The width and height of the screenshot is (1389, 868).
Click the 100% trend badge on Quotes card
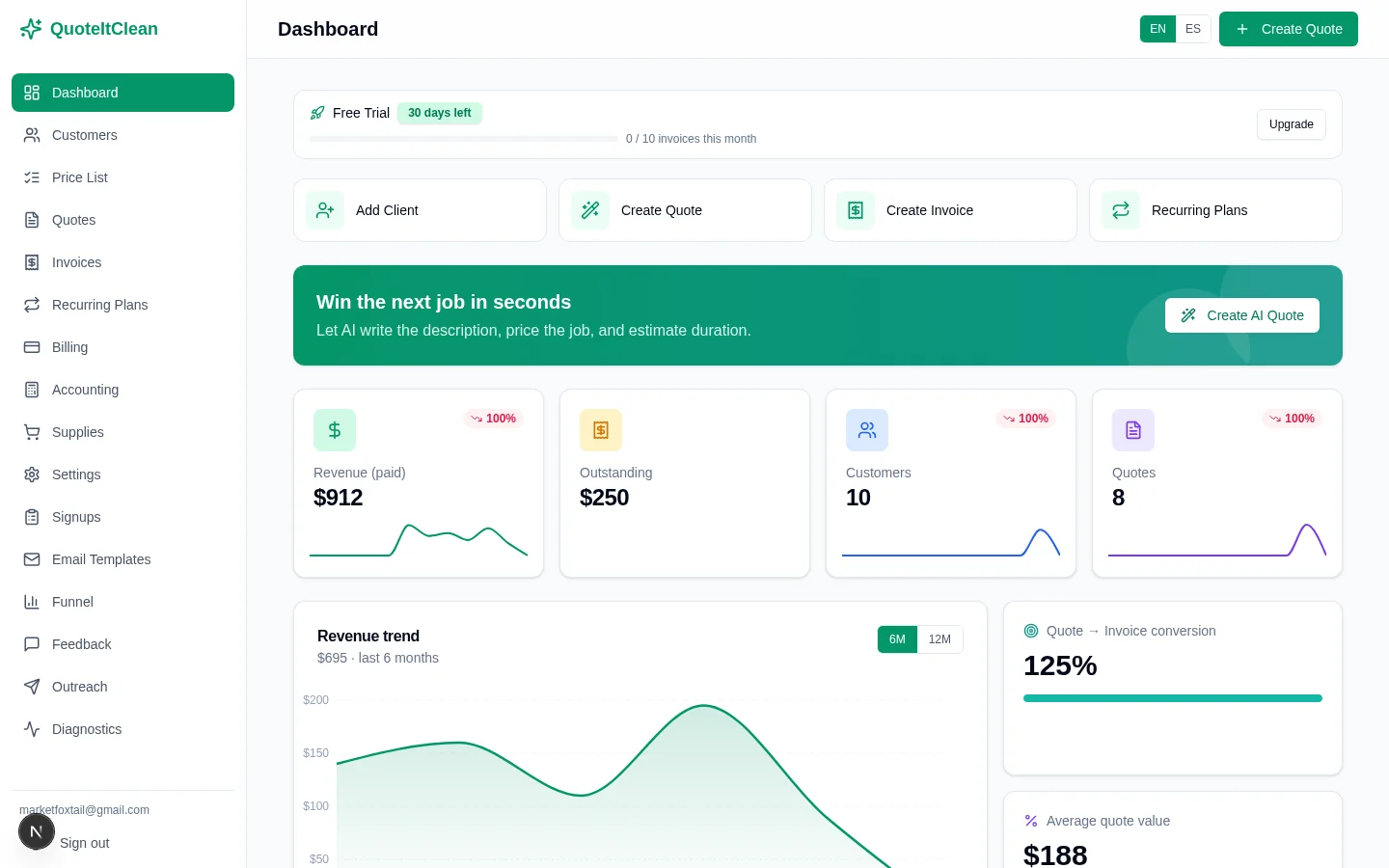pyautogui.click(x=1292, y=419)
